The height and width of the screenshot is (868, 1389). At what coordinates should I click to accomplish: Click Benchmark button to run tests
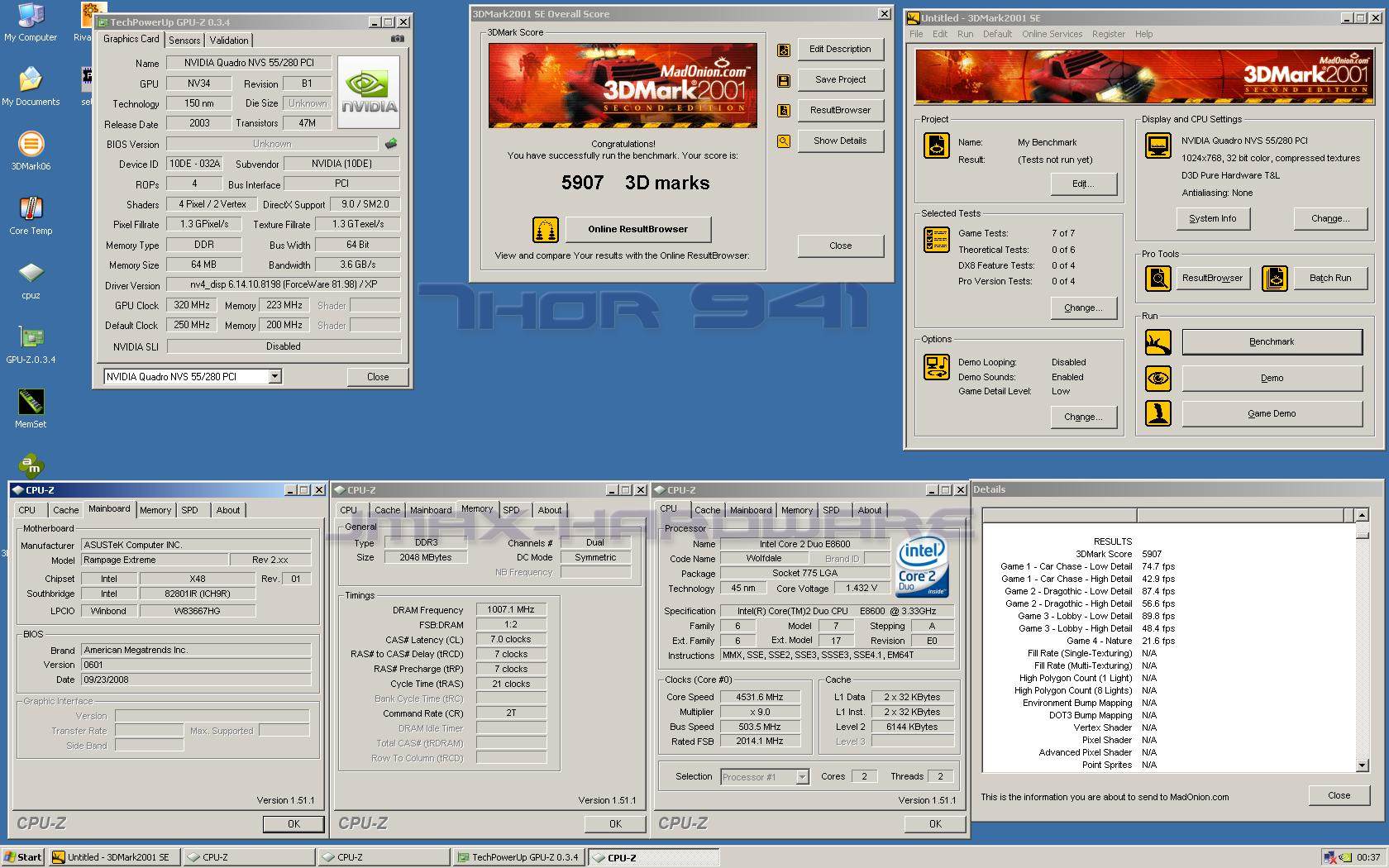click(x=1272, y=342)
